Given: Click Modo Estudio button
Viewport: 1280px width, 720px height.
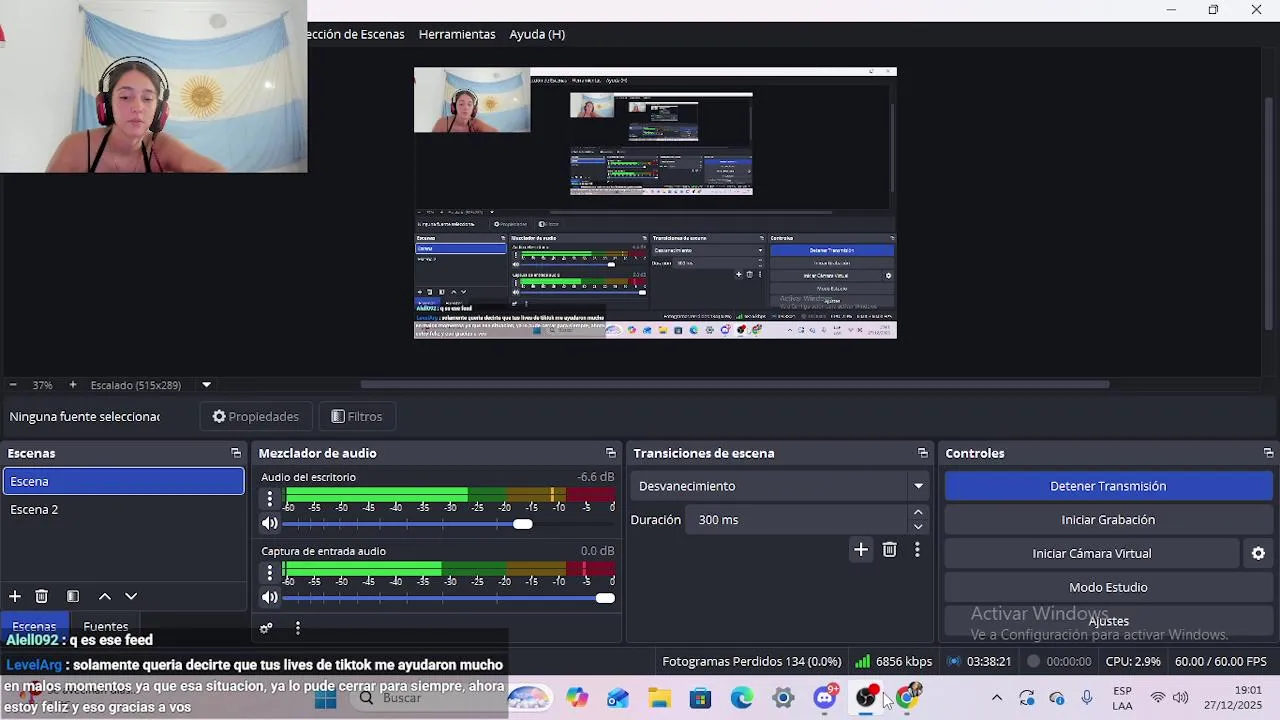Looking at the screenshot, I should (x=1108, y=587).
